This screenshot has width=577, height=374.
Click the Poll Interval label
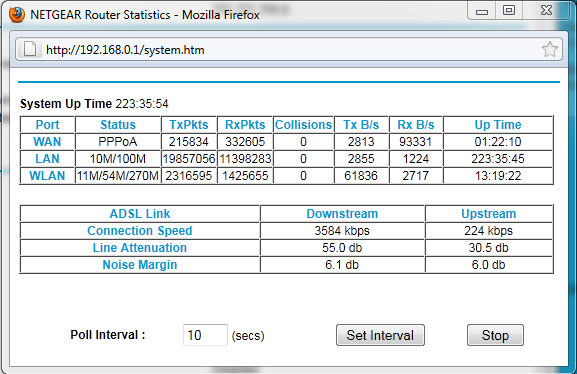[108, 335]
